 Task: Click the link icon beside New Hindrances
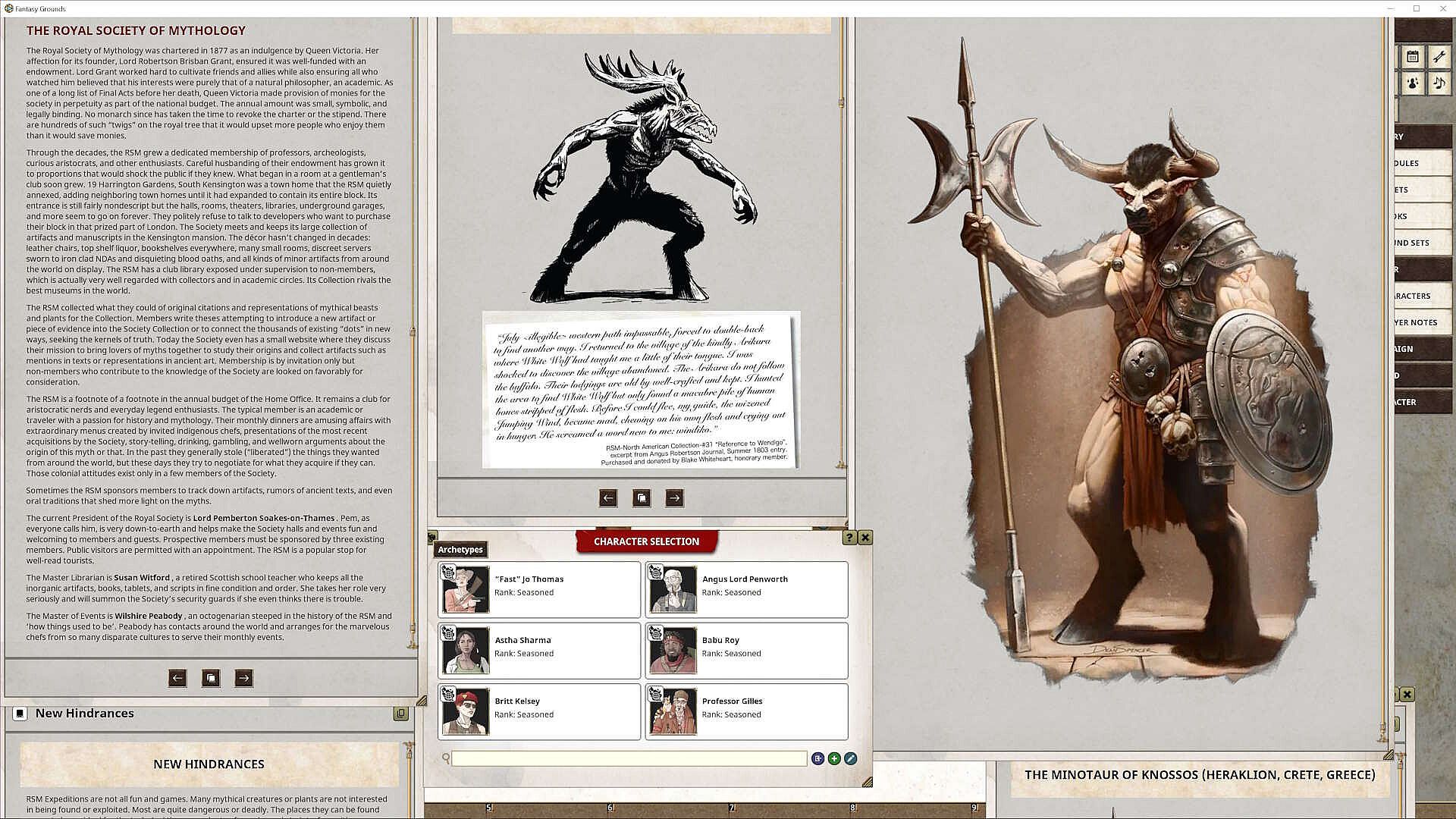[400, 714]
